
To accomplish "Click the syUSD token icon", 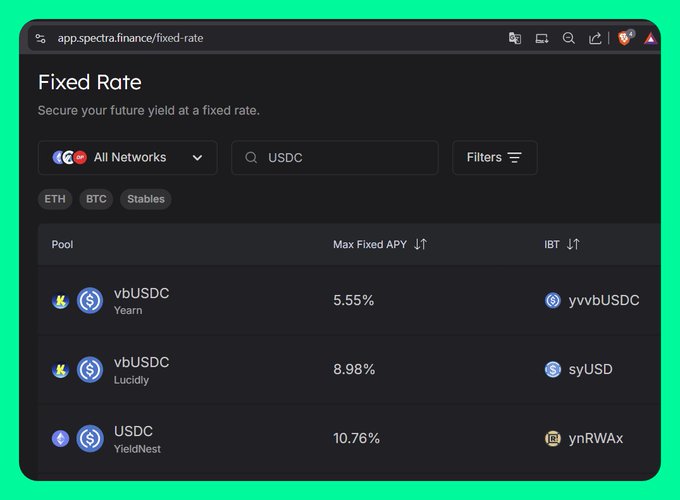I will pyautogui.click(x=552, y=369).
